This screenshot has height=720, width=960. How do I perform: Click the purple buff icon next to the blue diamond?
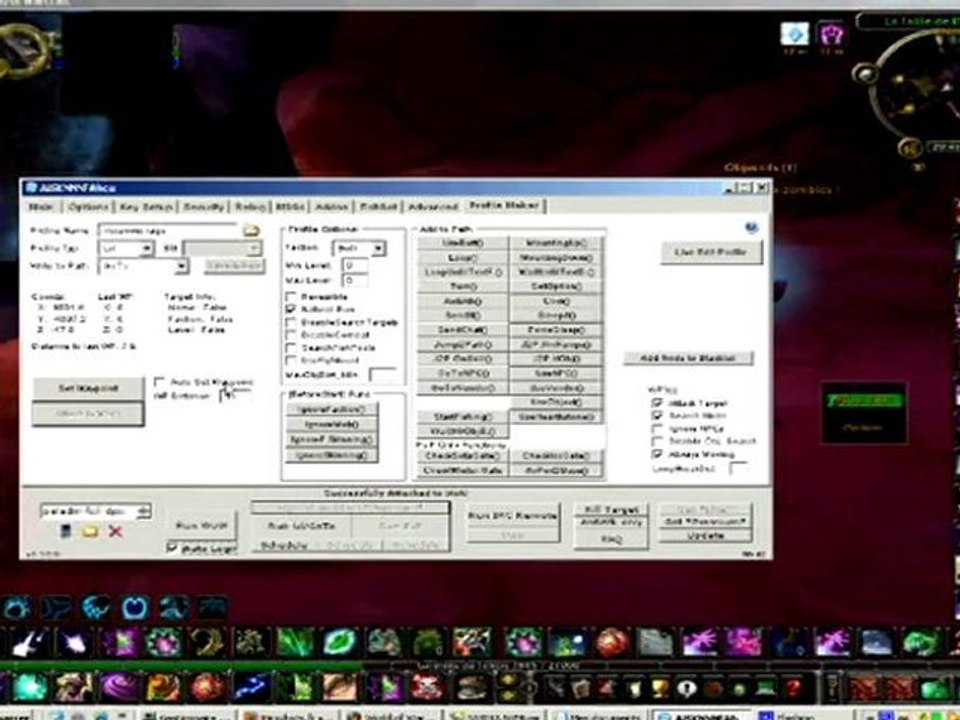coord(831,34)
